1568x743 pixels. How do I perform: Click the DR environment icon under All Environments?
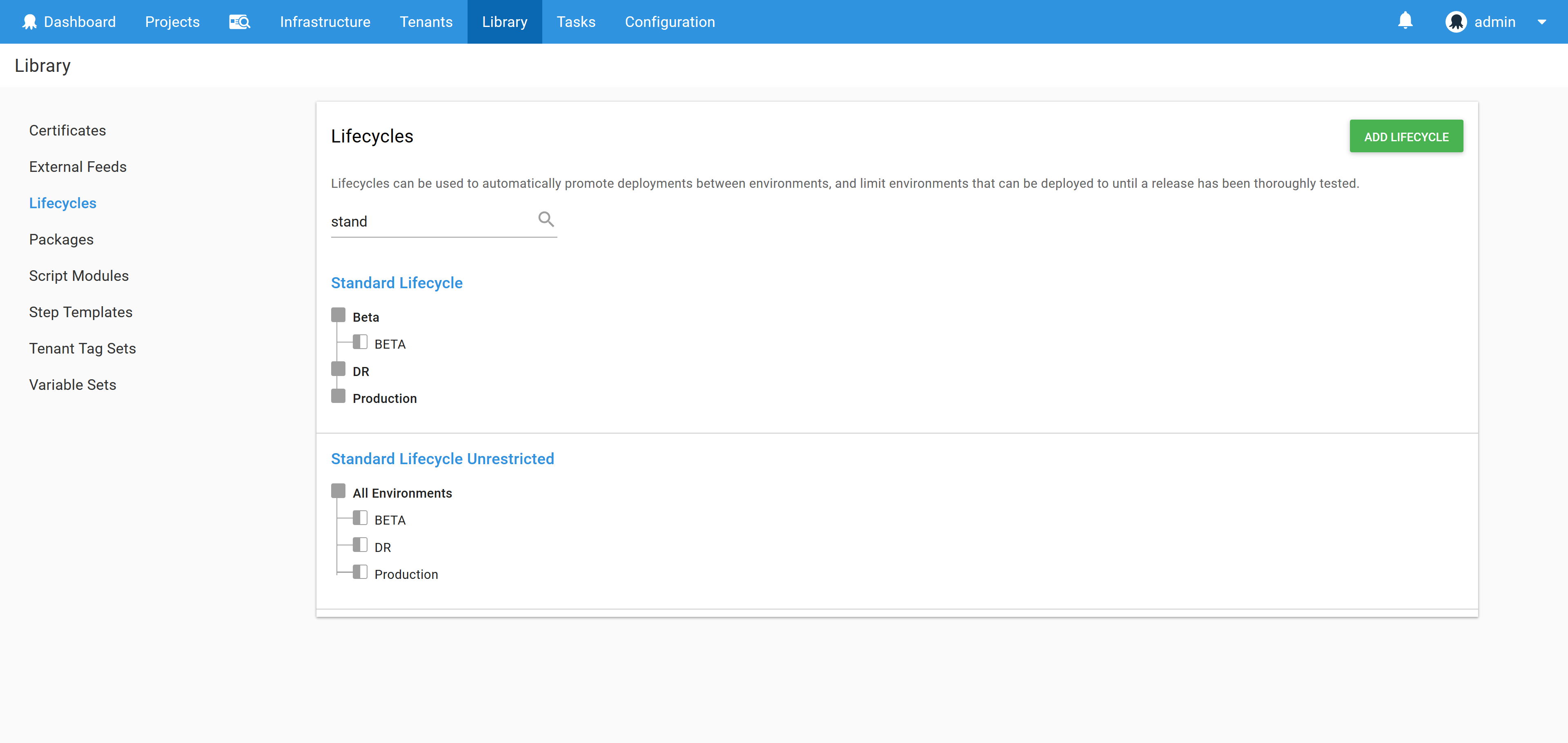tap(360, 545)
